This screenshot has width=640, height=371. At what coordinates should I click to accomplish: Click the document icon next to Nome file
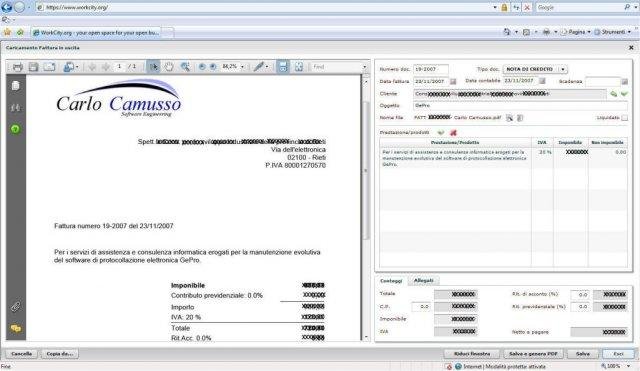coord(520,118)
